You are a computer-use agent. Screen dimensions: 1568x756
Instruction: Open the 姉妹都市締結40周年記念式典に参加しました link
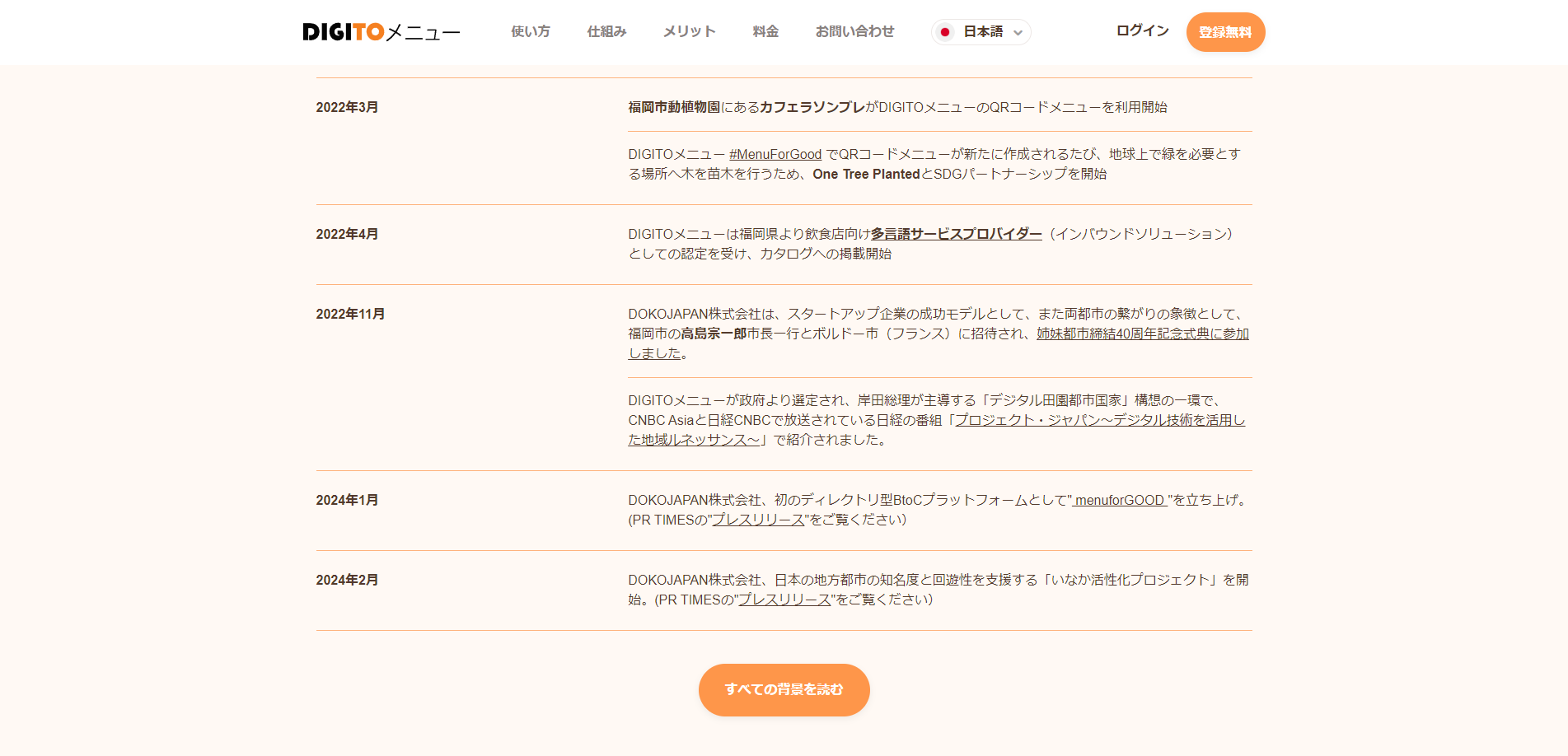[1143, 334]
